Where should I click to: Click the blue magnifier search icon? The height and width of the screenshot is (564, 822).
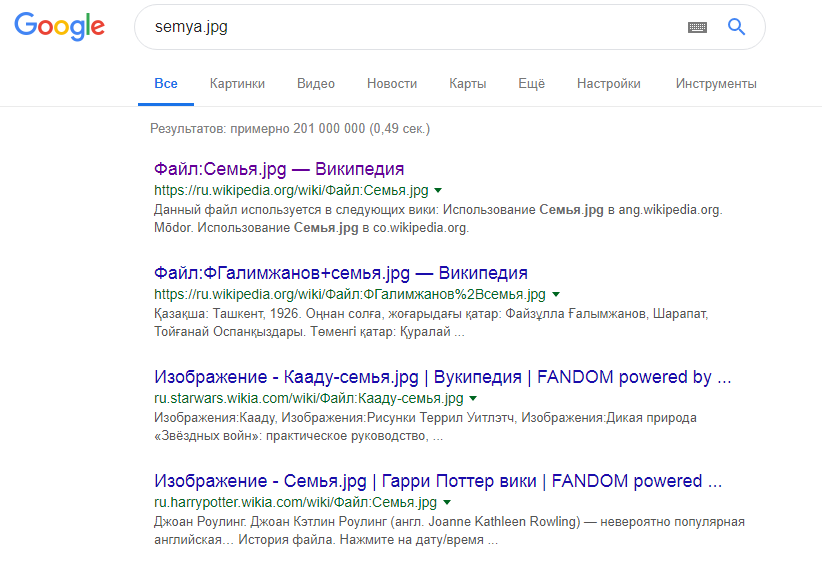(737, 26)
